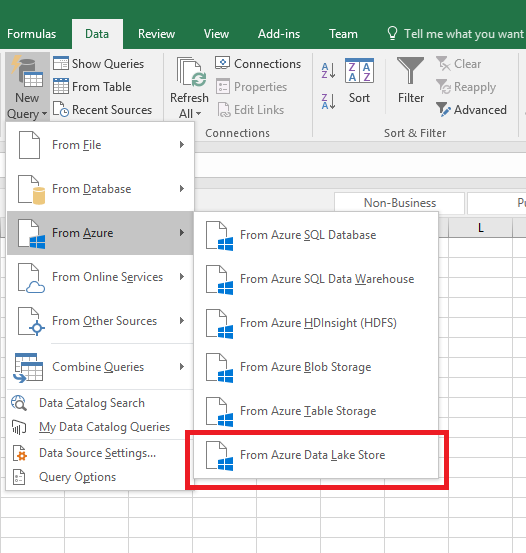This screenshot has height=553, width=526.
Task: Open Query Options
Action: pyautogui.click(x=100, y=477)
